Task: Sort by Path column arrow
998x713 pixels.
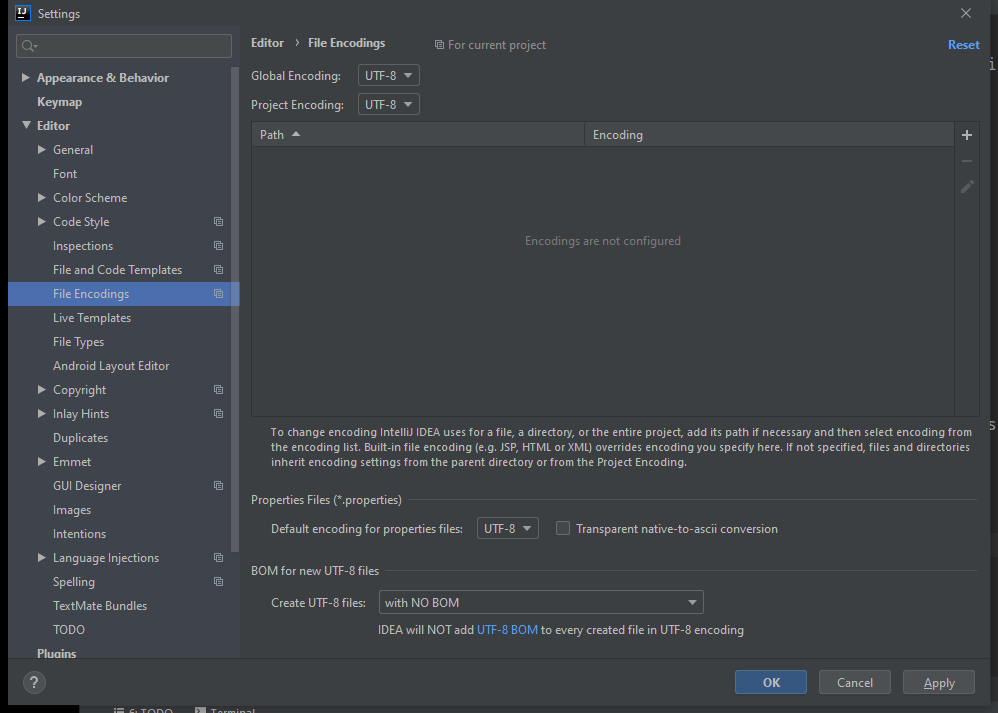Action: tap(295, 134)
